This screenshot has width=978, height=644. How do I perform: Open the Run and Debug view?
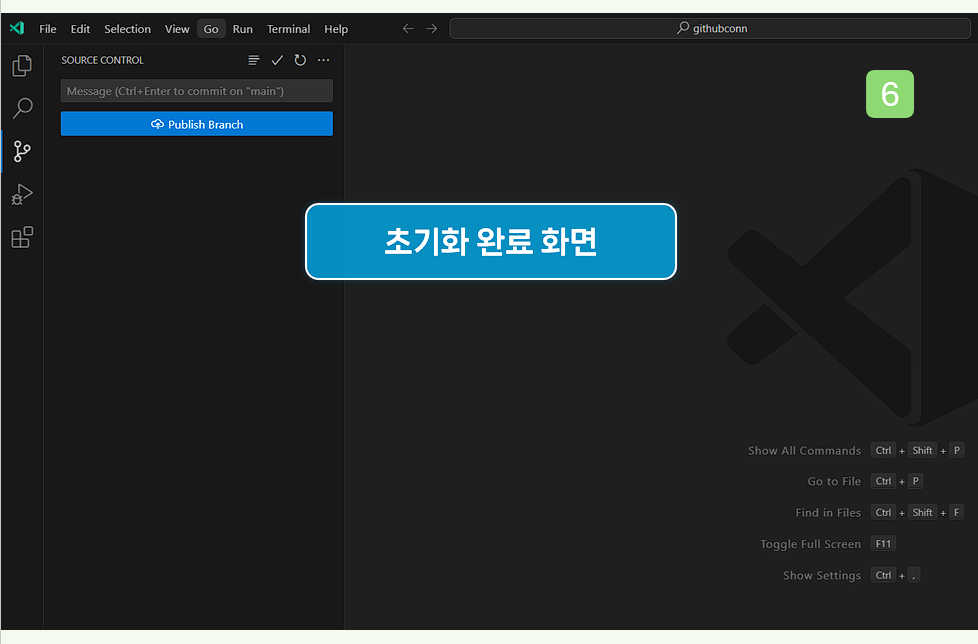coord(21,194)
